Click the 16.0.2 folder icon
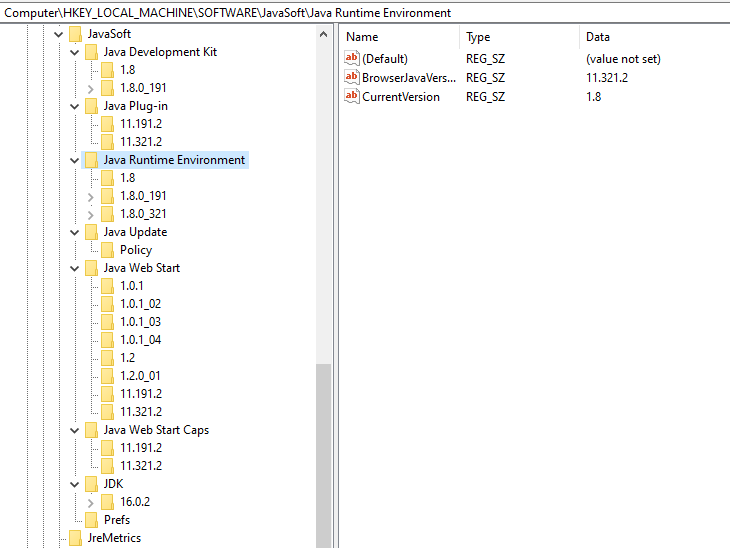The image size is (730, 548). pos(108,502)
